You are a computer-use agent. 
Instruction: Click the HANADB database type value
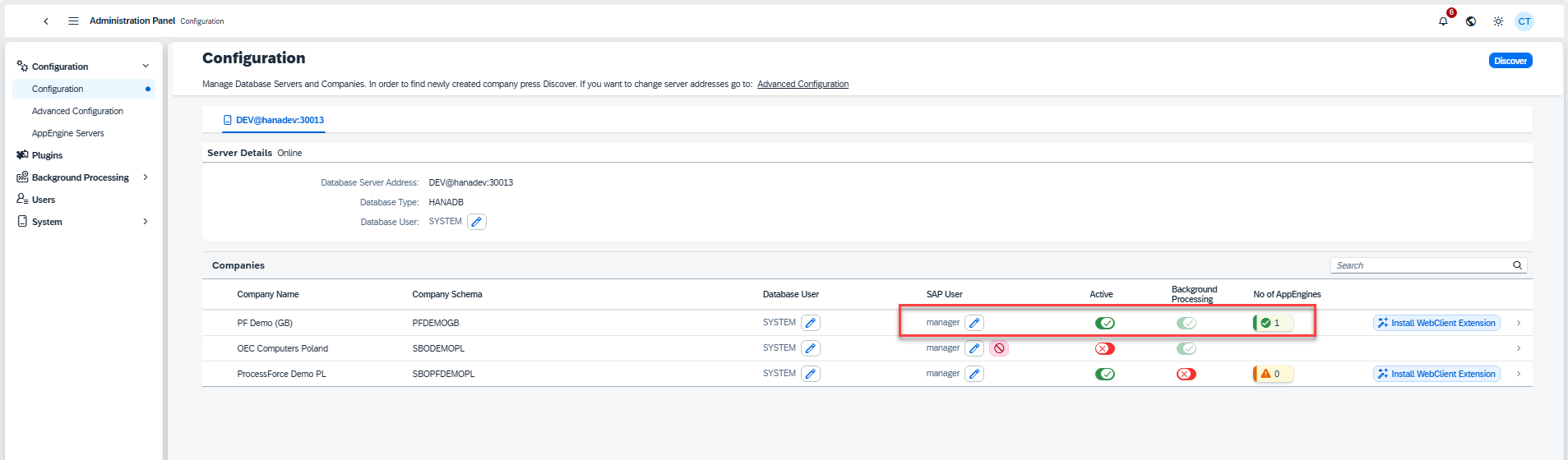tap(446, 202)
